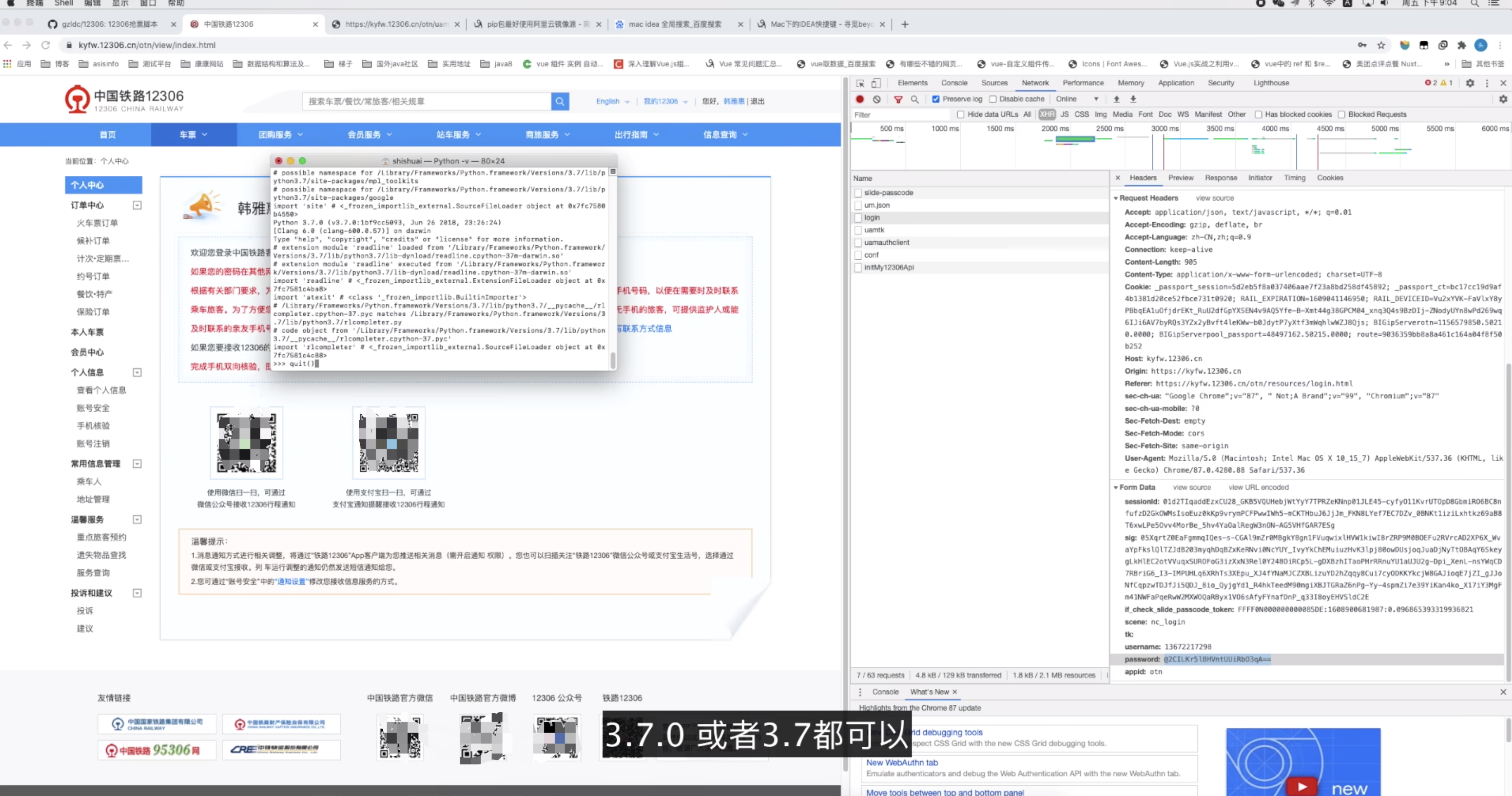1512x796 pixels.
Task: Click the 12306 China Railway logo
Action: pyautogui.click(x=124, y=100)
